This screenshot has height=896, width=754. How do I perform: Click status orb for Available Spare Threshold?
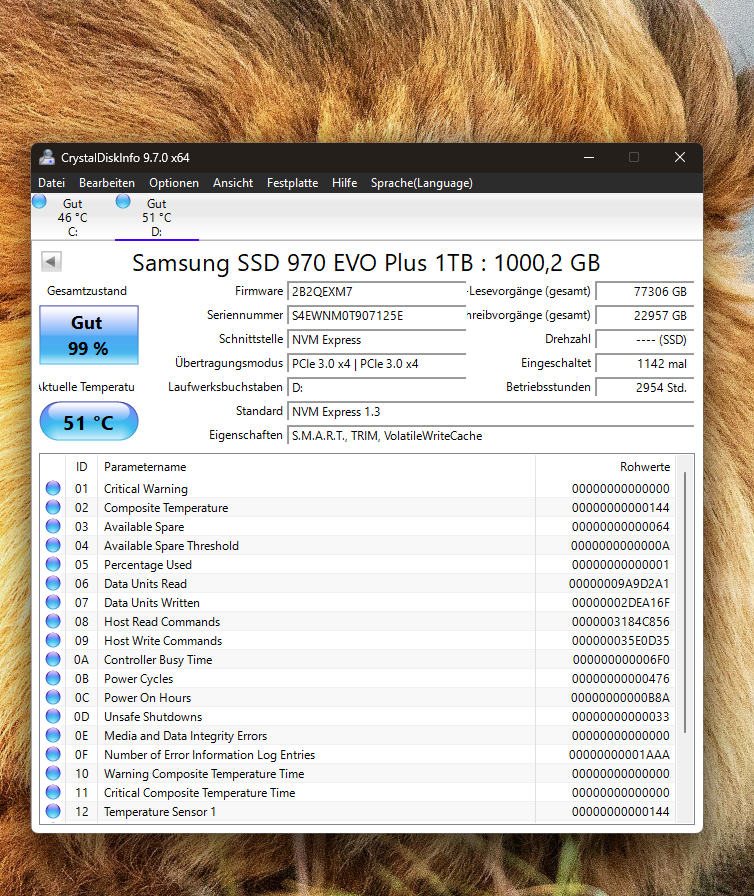point(53,545)
